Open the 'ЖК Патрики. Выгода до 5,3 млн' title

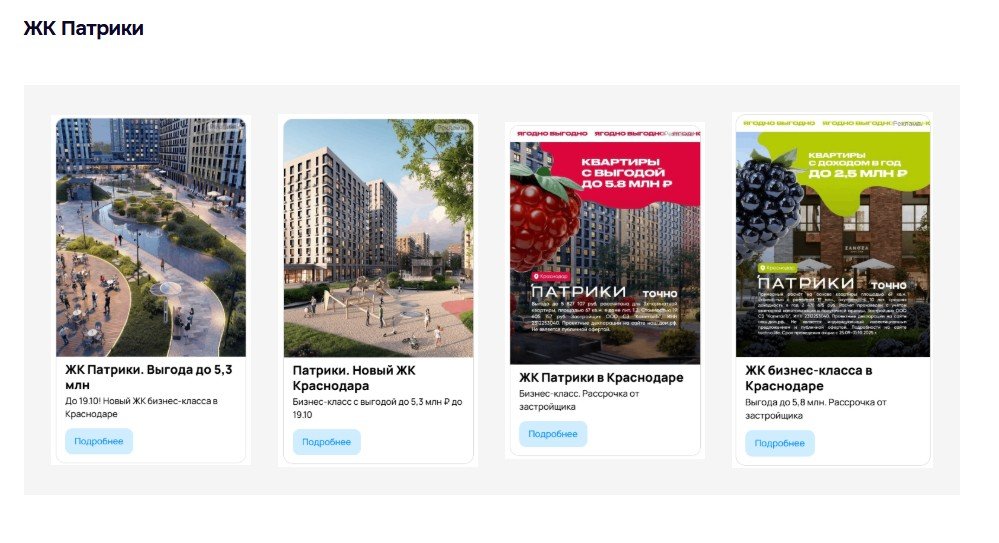coord(148,377)
